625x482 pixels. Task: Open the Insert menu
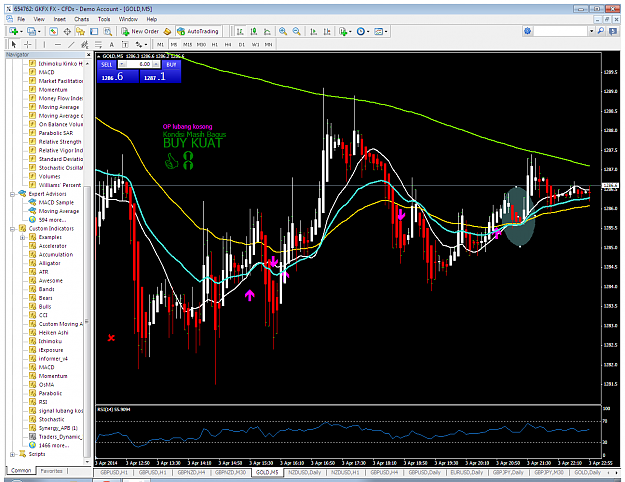[x=60, y=19]
